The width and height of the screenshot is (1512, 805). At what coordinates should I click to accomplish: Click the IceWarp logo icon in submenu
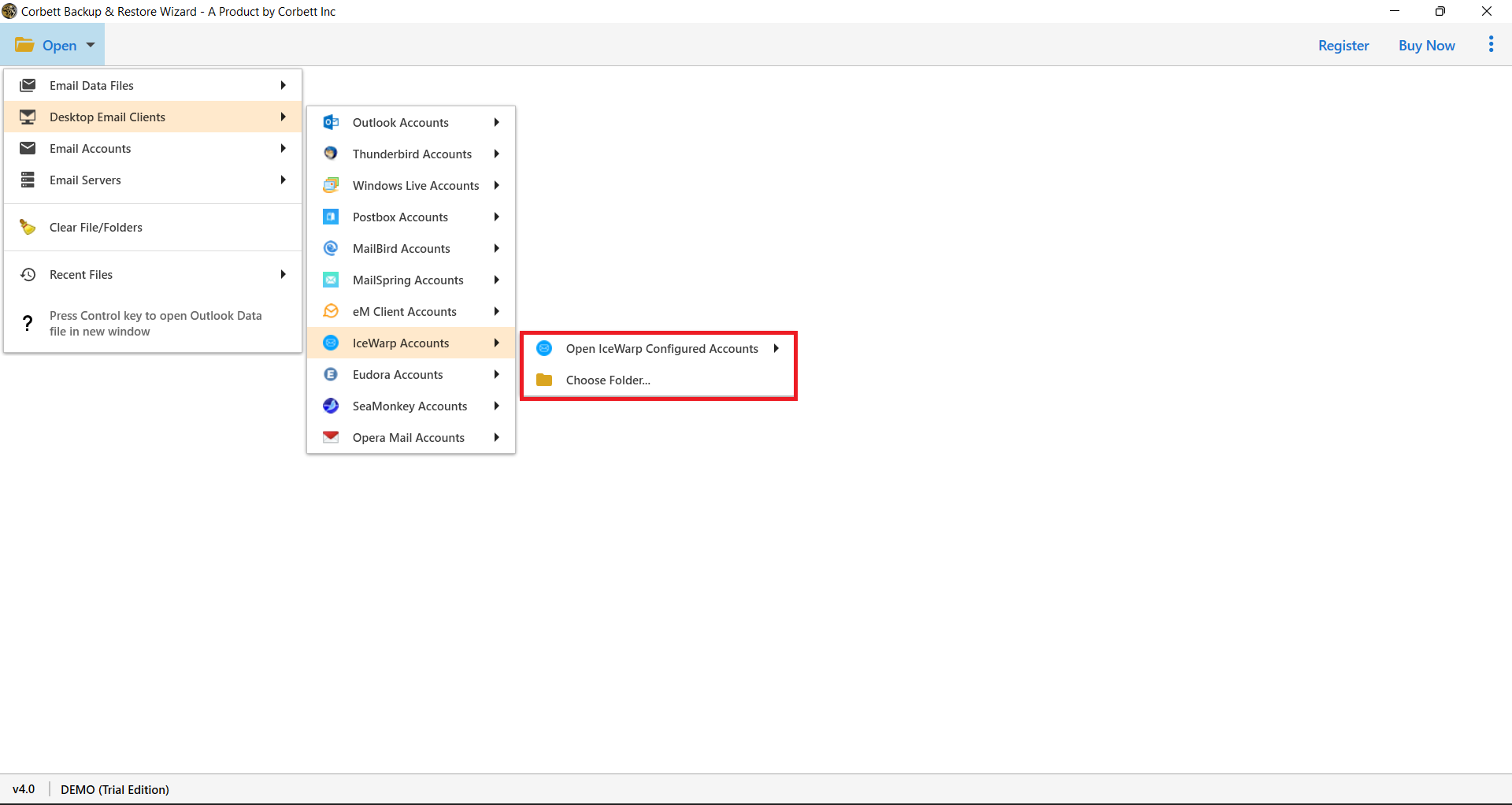(331, 343)
